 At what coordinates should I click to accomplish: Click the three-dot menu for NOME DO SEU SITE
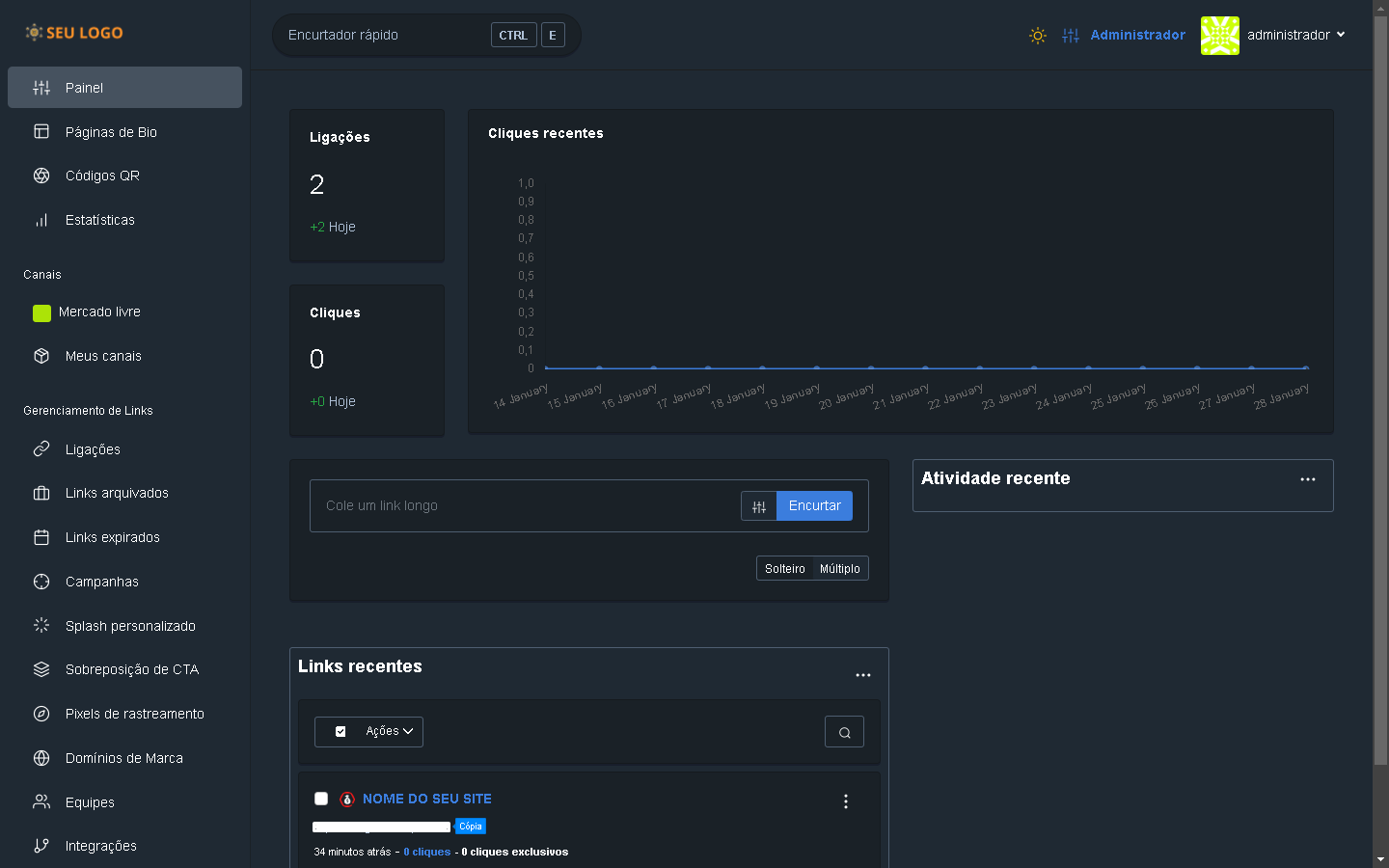[x=846, y=801]
